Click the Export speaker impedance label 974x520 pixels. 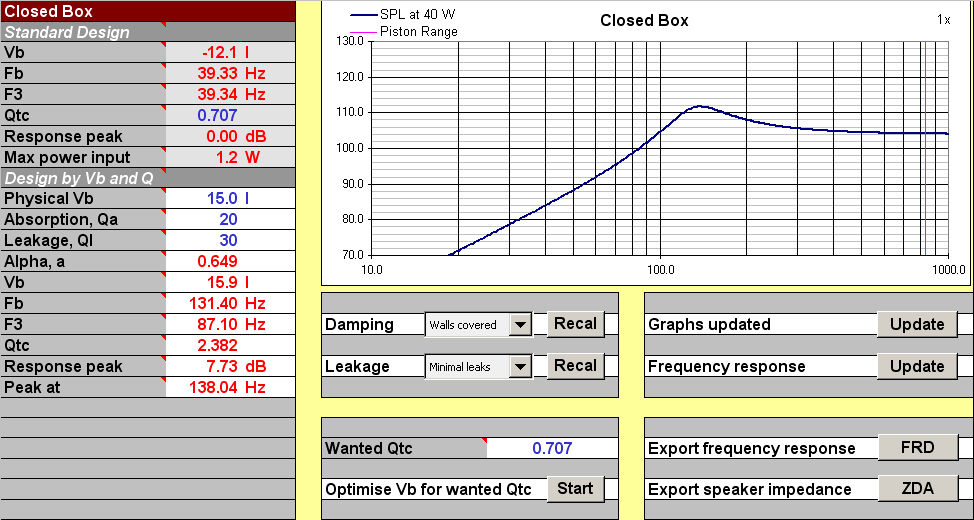pos(750,490)
